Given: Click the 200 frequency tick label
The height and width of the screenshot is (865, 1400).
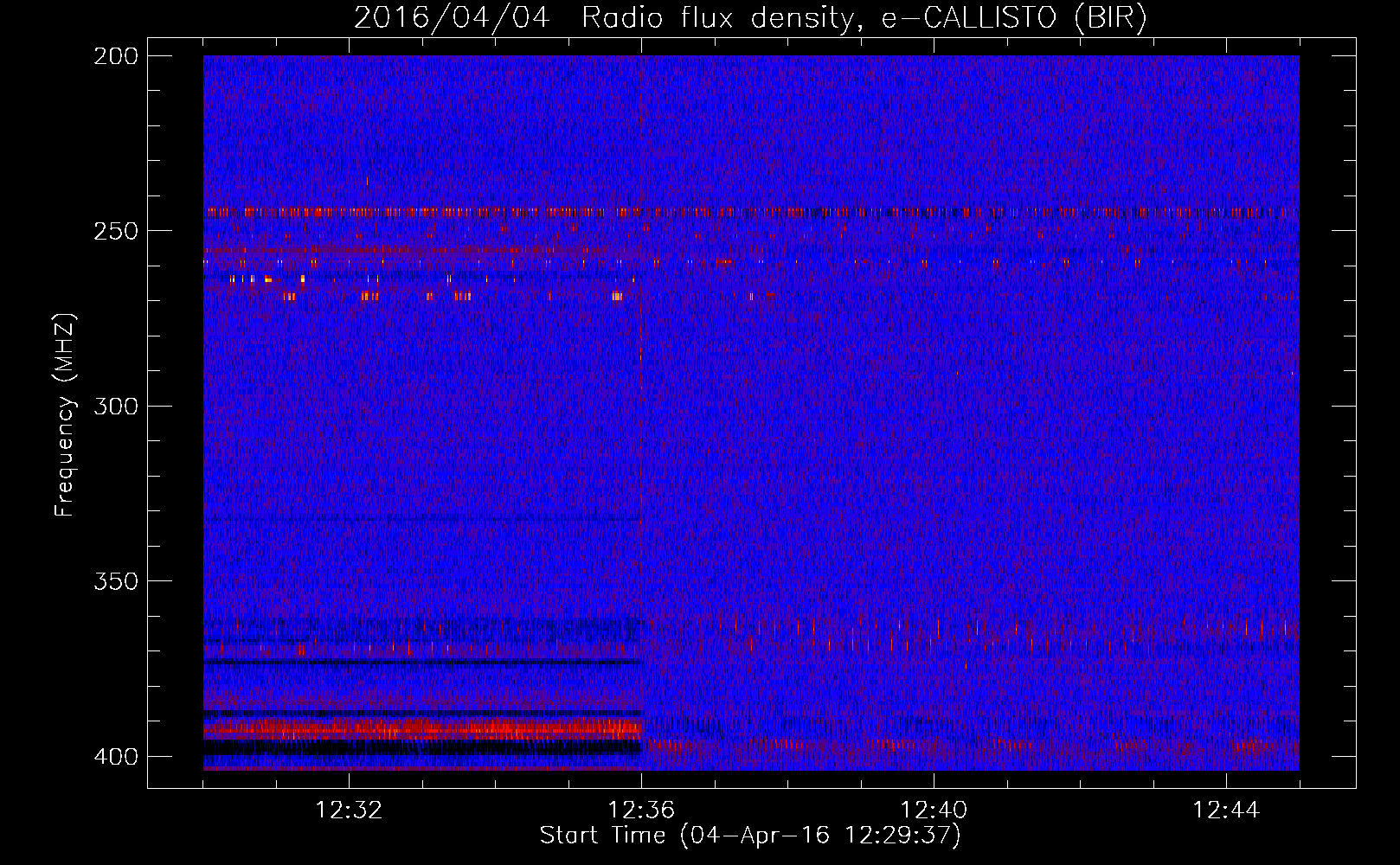Looking at the screenshot, I should coord(116,56).
